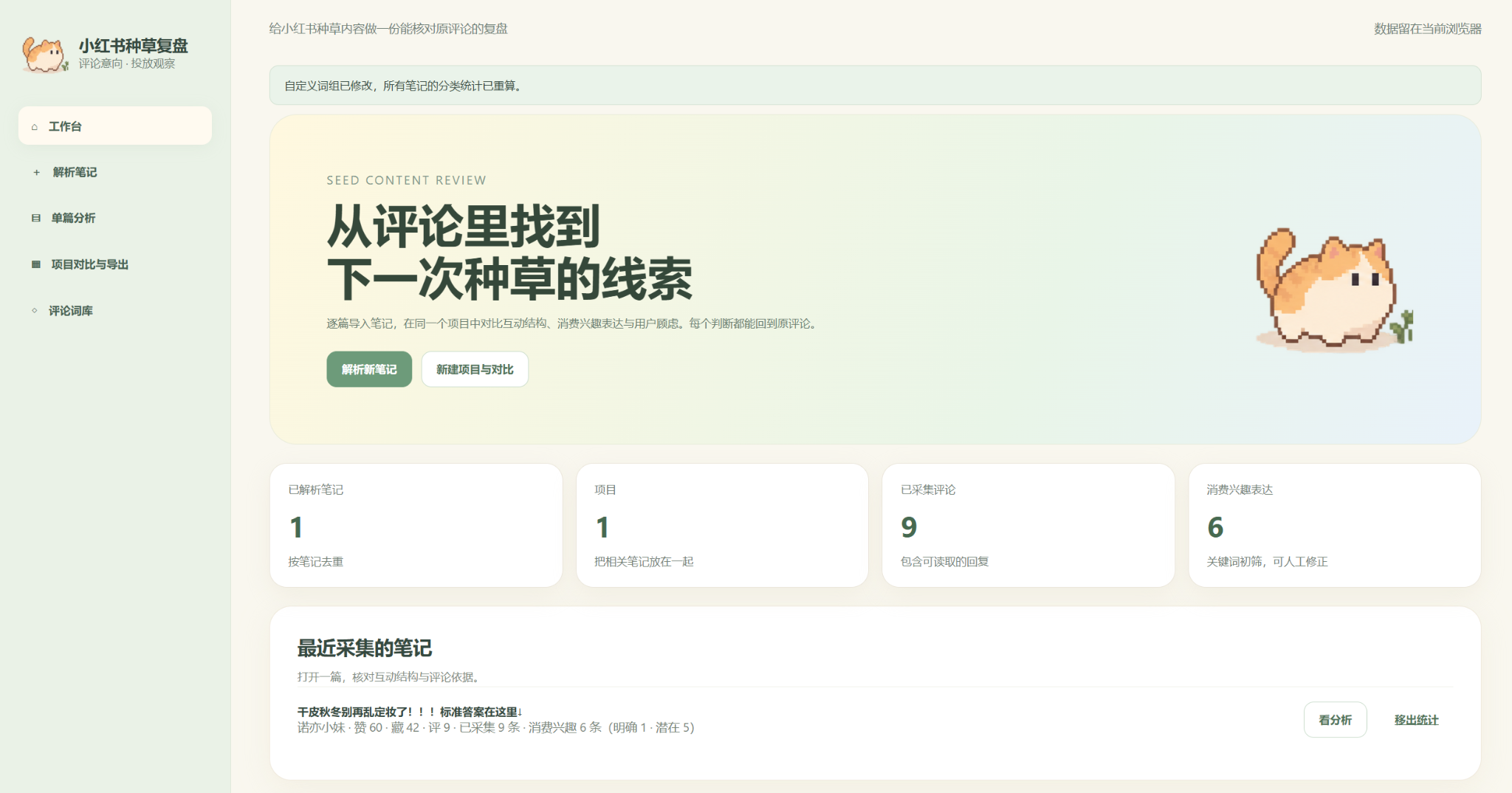Screen dimensions: 1512x793
Task: Click the diamond icon beside 评论词库
Action: click(35, 311)
